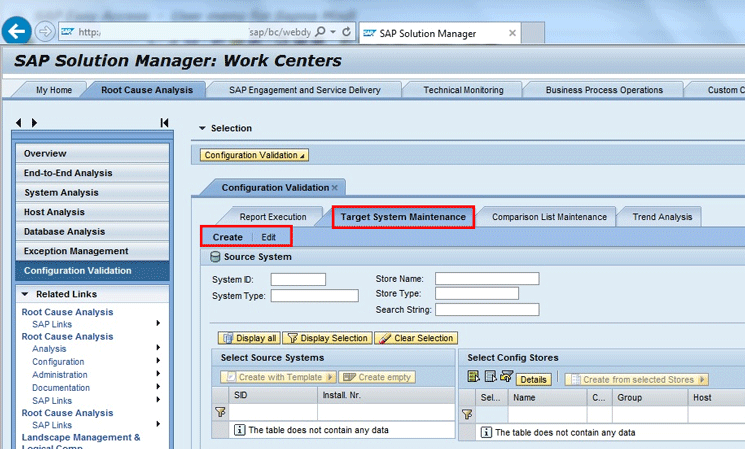
Task: Expand the Documentation submenu arrow
Action: (158, 386)
